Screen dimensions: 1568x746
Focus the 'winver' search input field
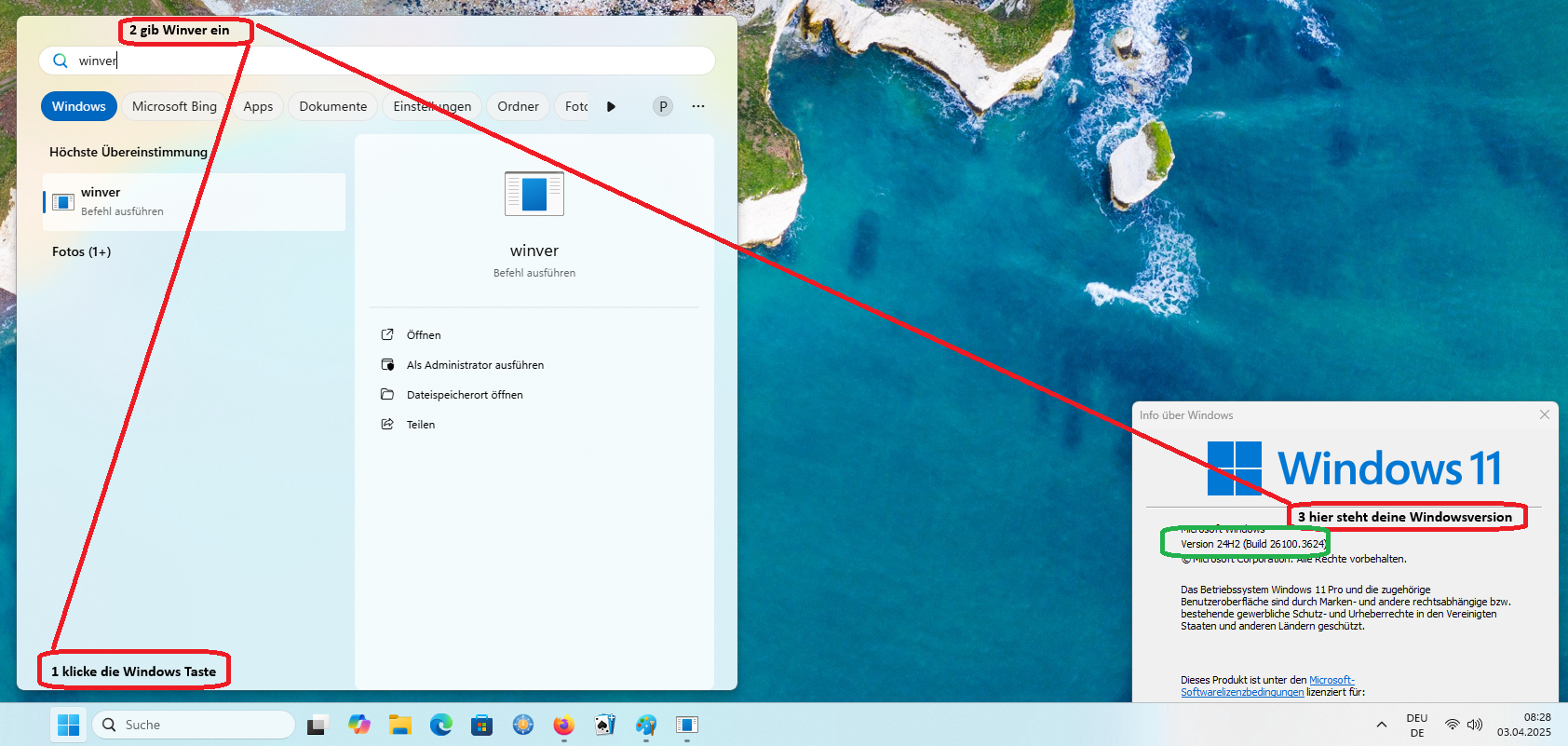(x=377, y=61)
